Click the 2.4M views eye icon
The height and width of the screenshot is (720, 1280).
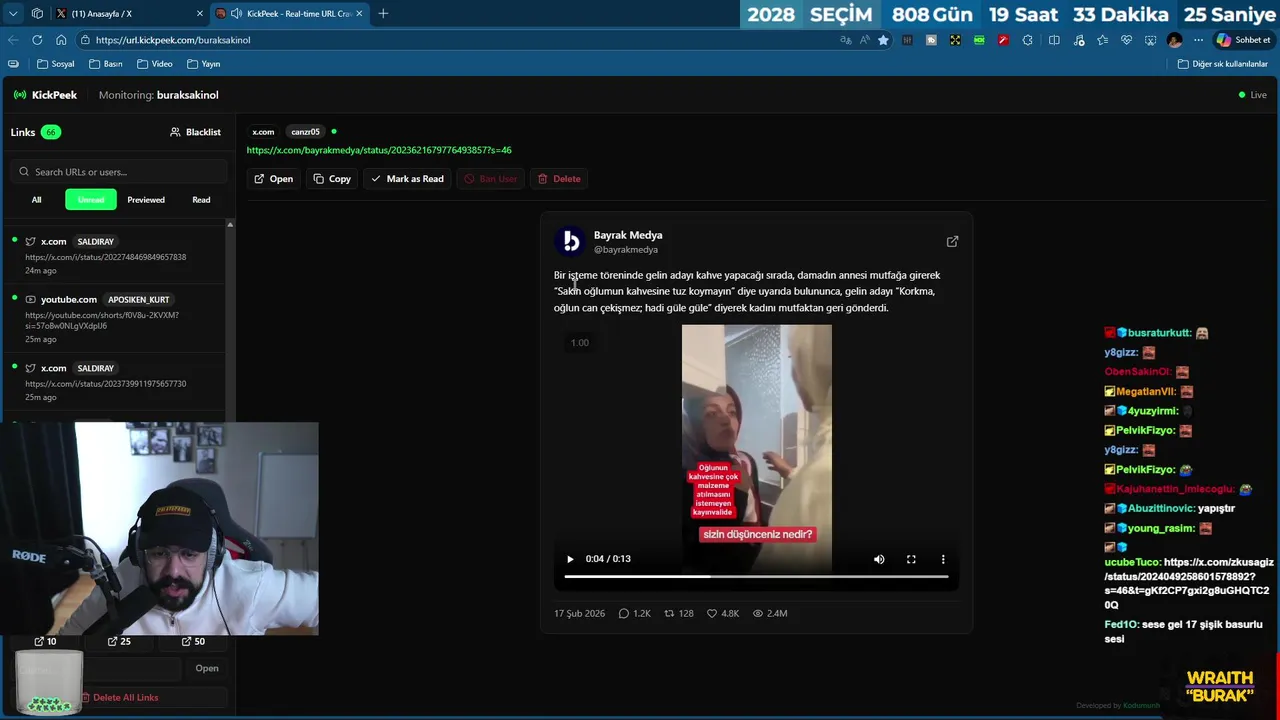[758, 613]
